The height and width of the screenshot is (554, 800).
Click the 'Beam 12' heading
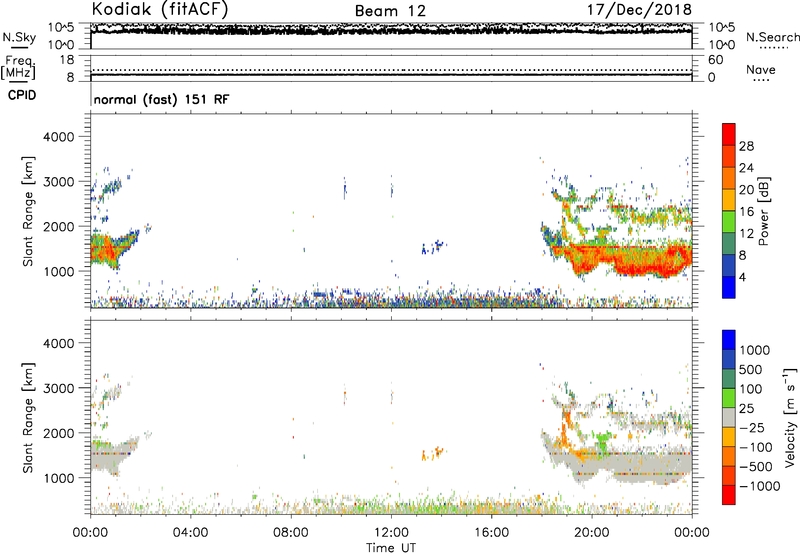click(x=390, y=11)
